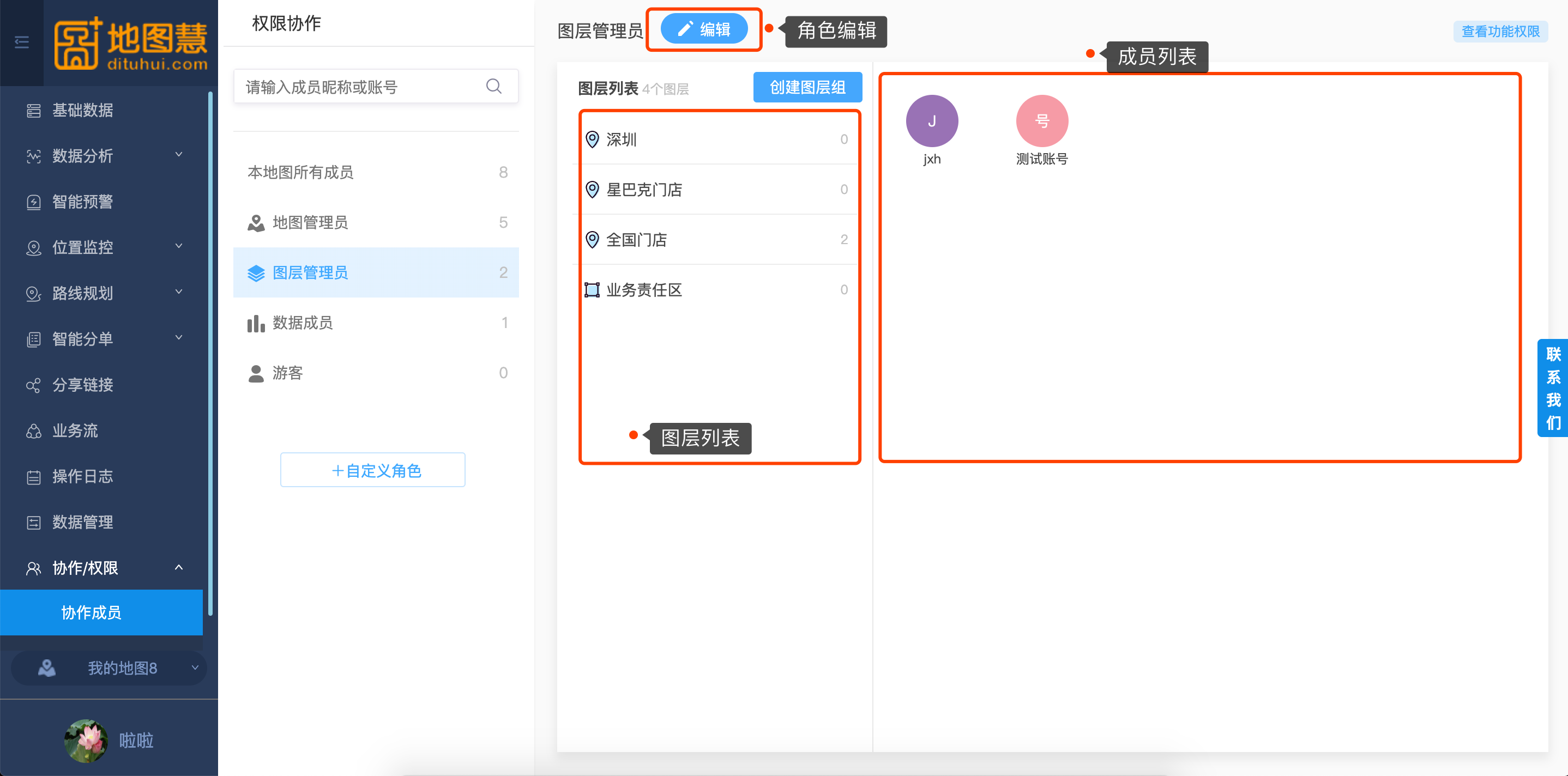Select 本地图所有成员 in role list
The width and height of the screenshot is (1568, 776).
pos(376,172)
